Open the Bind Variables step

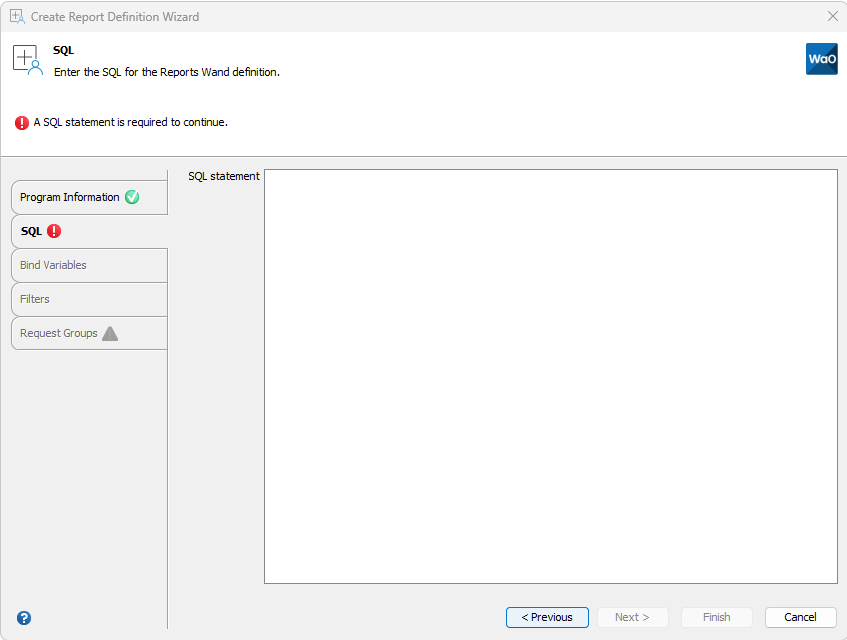tap(53, 265)
